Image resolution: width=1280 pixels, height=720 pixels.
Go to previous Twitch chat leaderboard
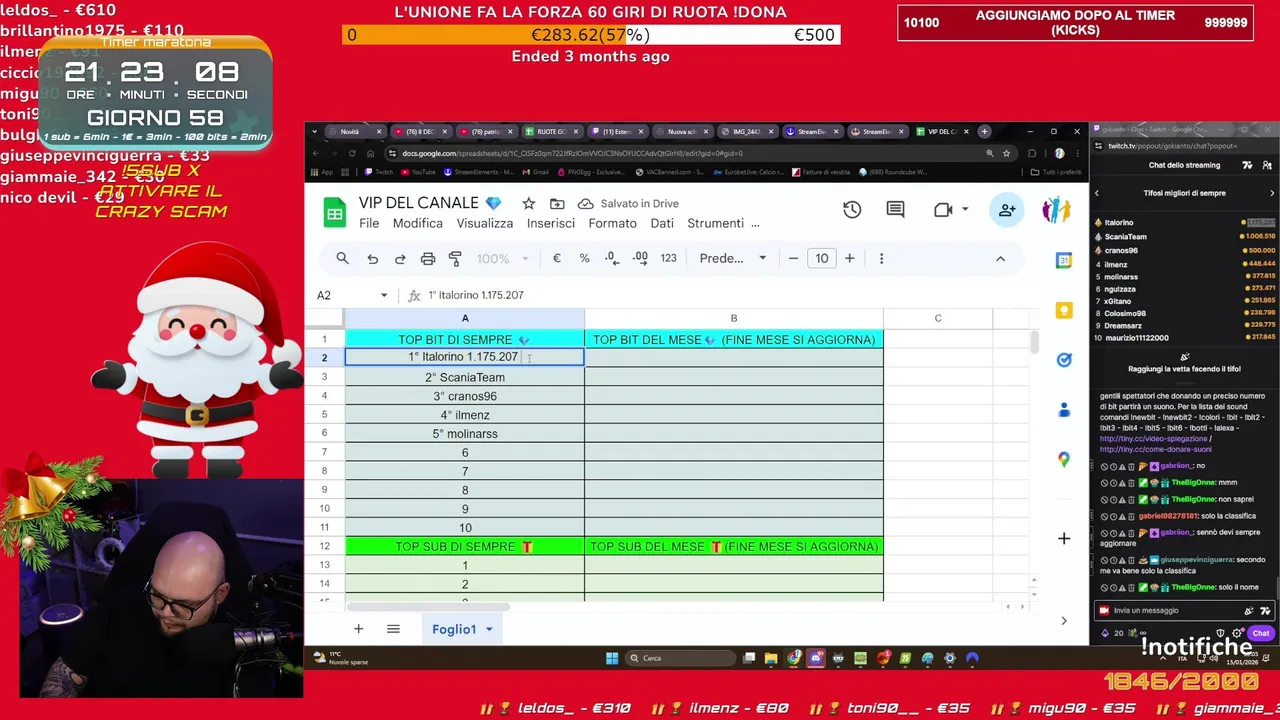point(1097,193)
